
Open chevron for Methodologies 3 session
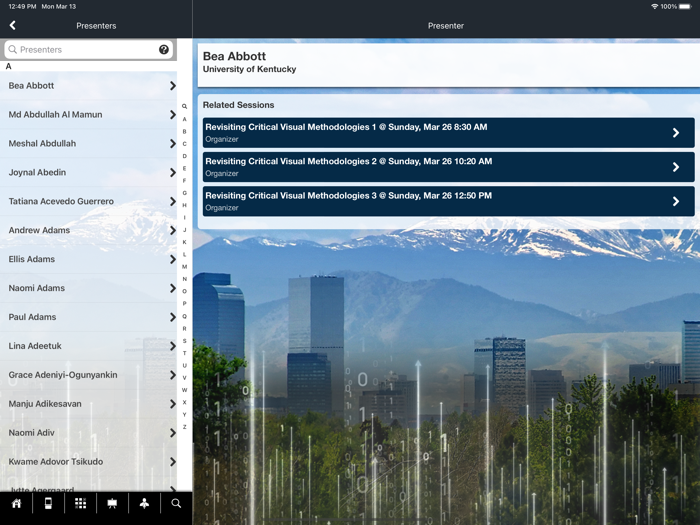pos(676,201)
